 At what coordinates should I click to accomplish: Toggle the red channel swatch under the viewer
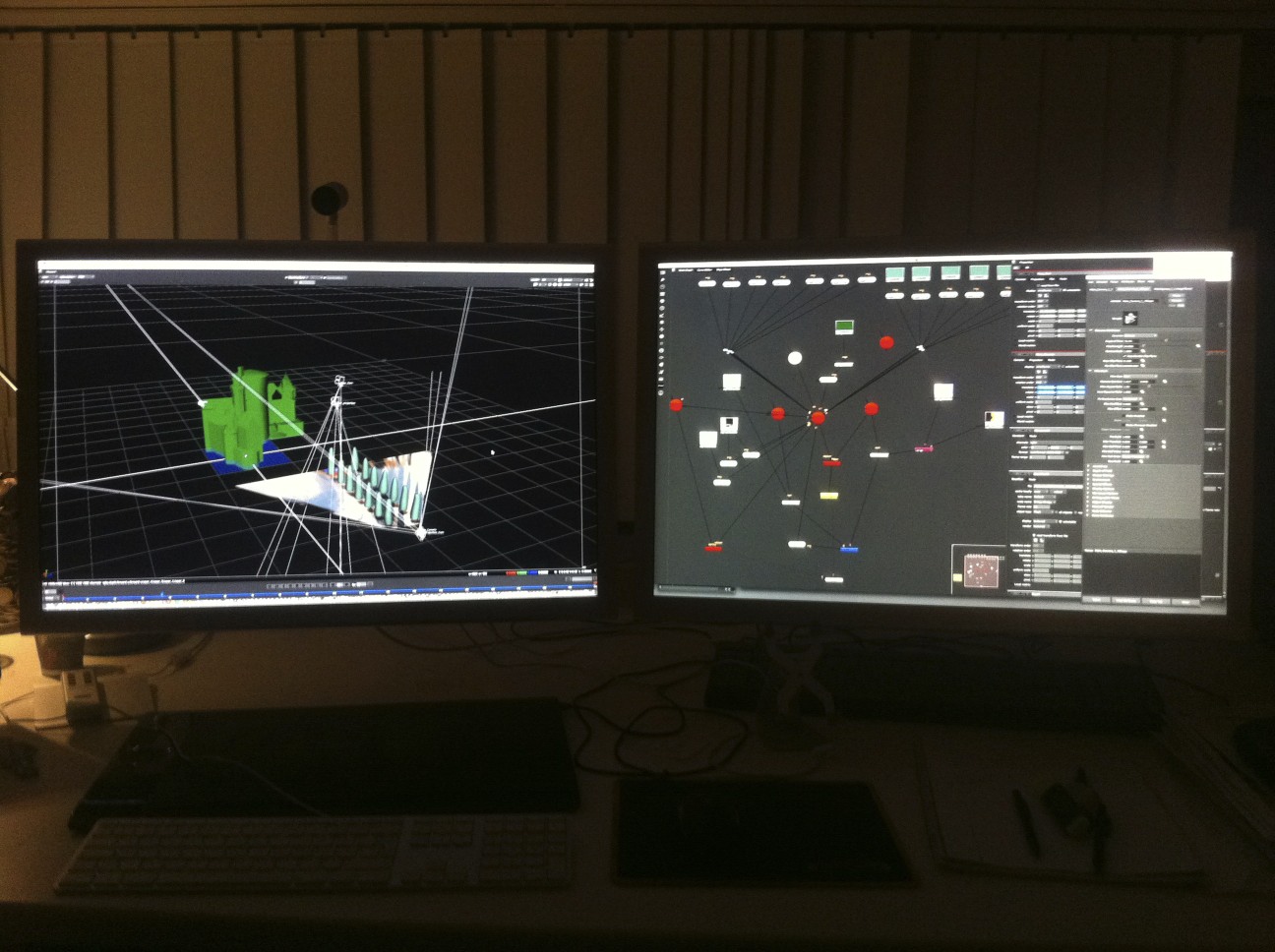(x=512, y=573)
